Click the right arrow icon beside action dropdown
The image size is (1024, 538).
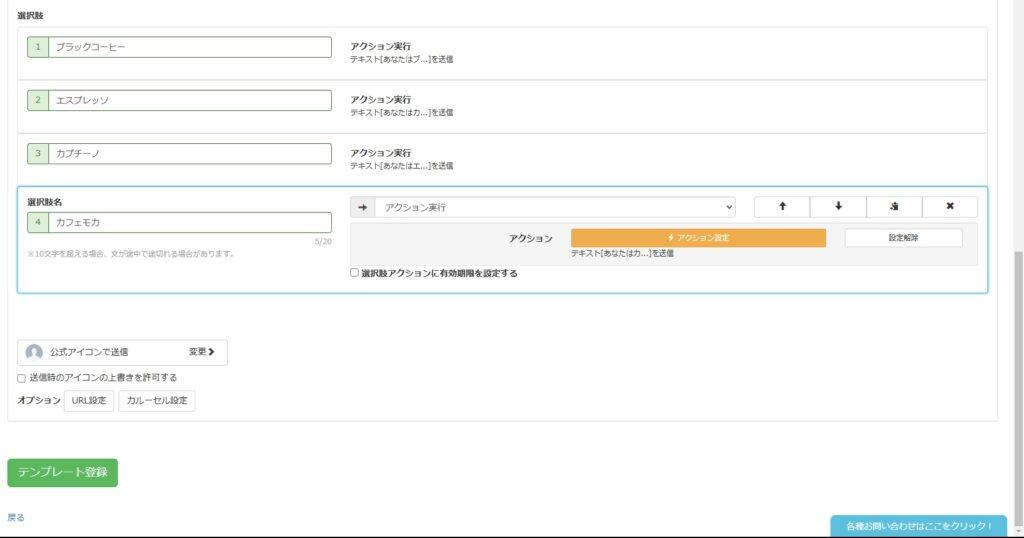point(362,207)
